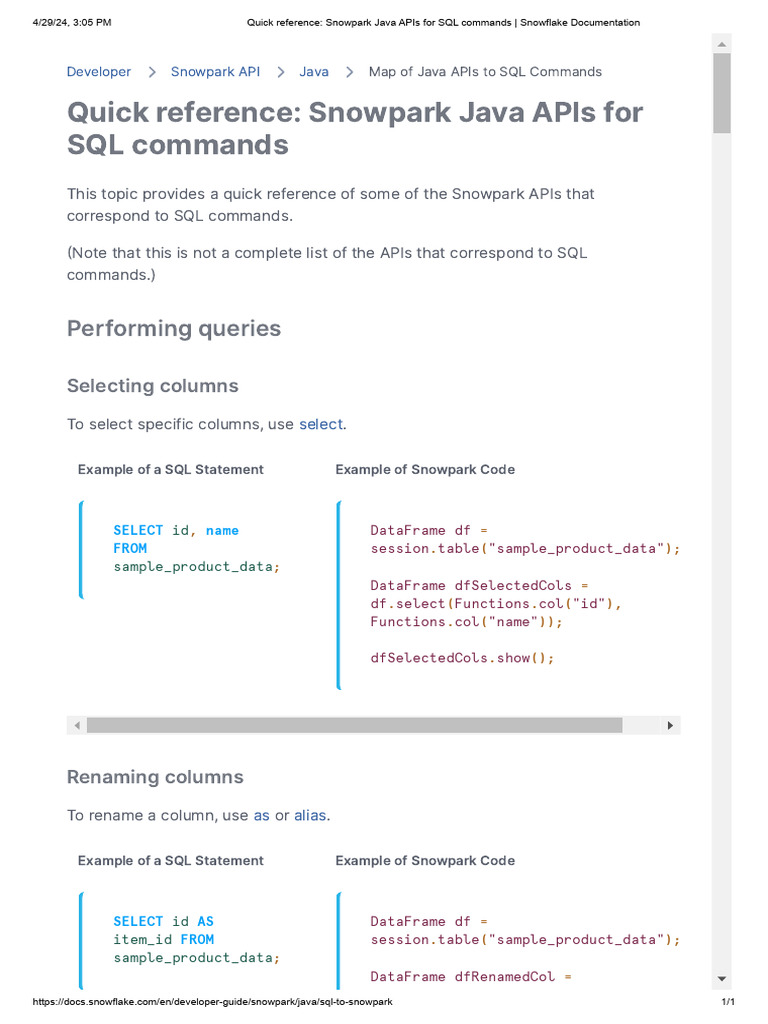The image size is (768, 1024).
Task: Open the 'as' API link
Action: tap(261, 815)
